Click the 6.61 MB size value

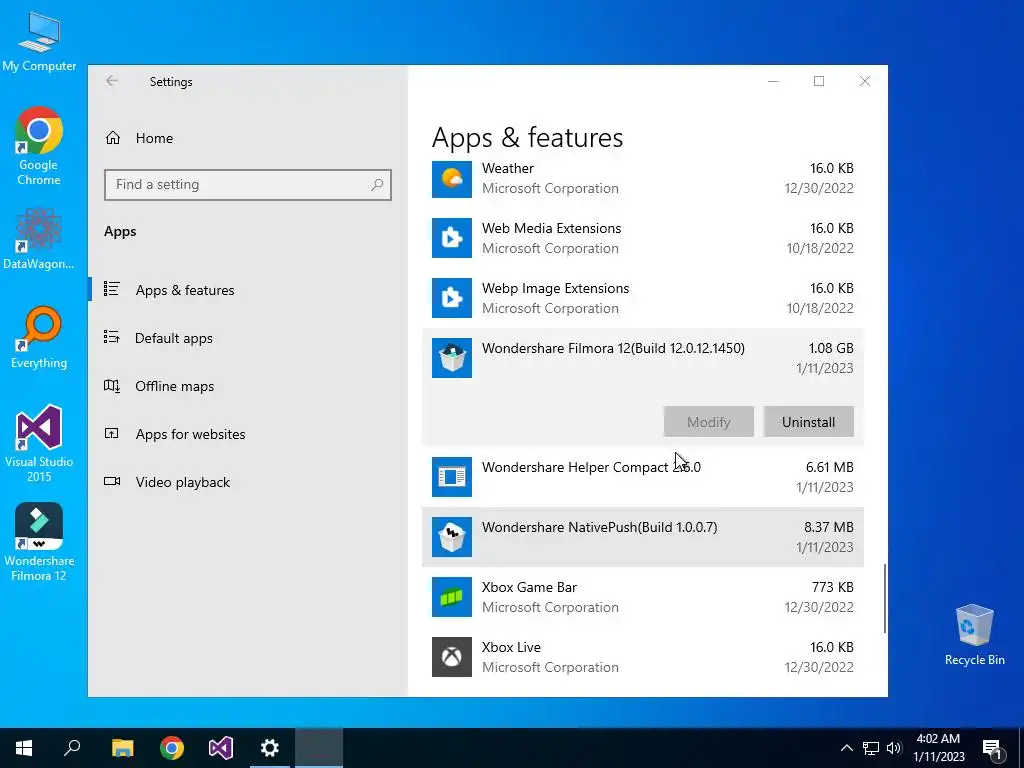click(x=829, y=467)
